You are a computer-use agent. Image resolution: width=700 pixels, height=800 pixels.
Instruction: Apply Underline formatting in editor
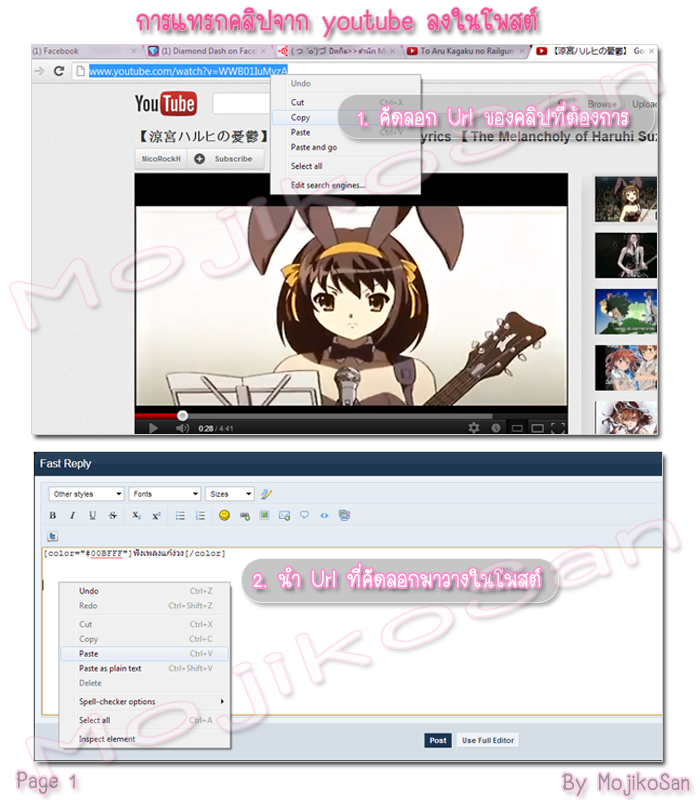[92, 516]
